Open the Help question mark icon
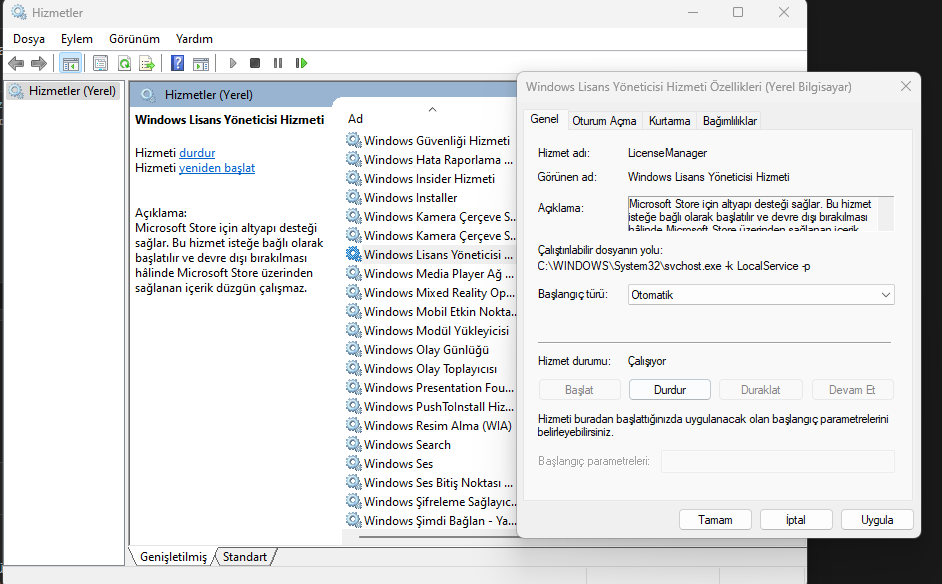Image resolution: width=942 pixels, height=584 pixels. coord(177,63)
